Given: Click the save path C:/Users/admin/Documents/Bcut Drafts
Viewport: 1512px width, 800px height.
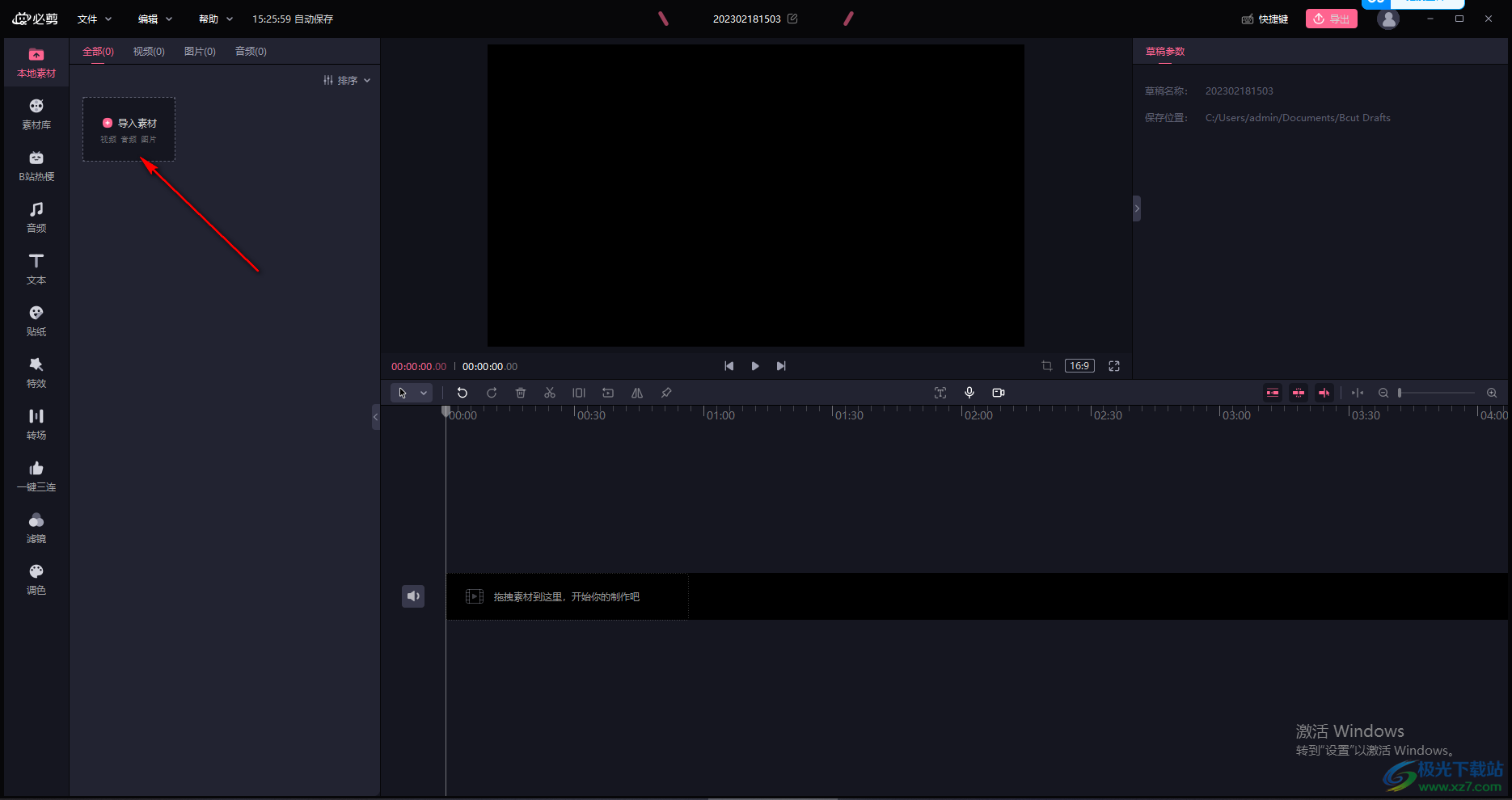Looking at the screenshot, I should click(x=1298, y=118).
